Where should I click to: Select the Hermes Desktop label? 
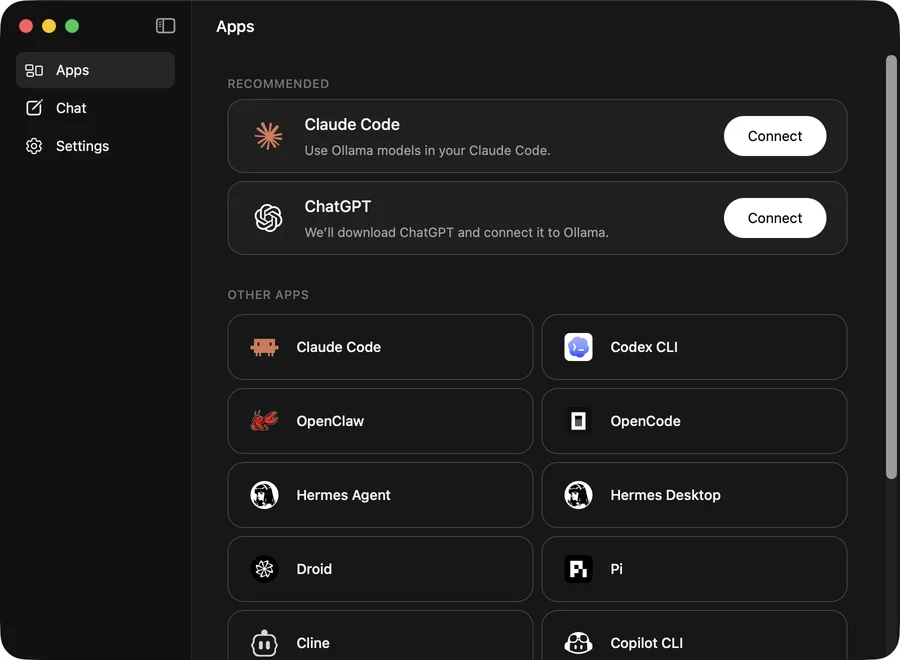(x=665, y=495)
